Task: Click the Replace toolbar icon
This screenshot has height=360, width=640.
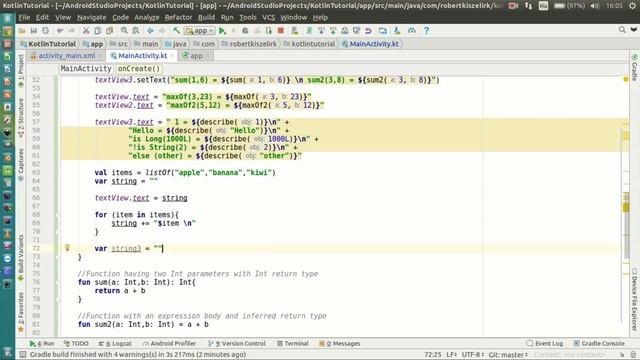Action: (x=136, y=31)
